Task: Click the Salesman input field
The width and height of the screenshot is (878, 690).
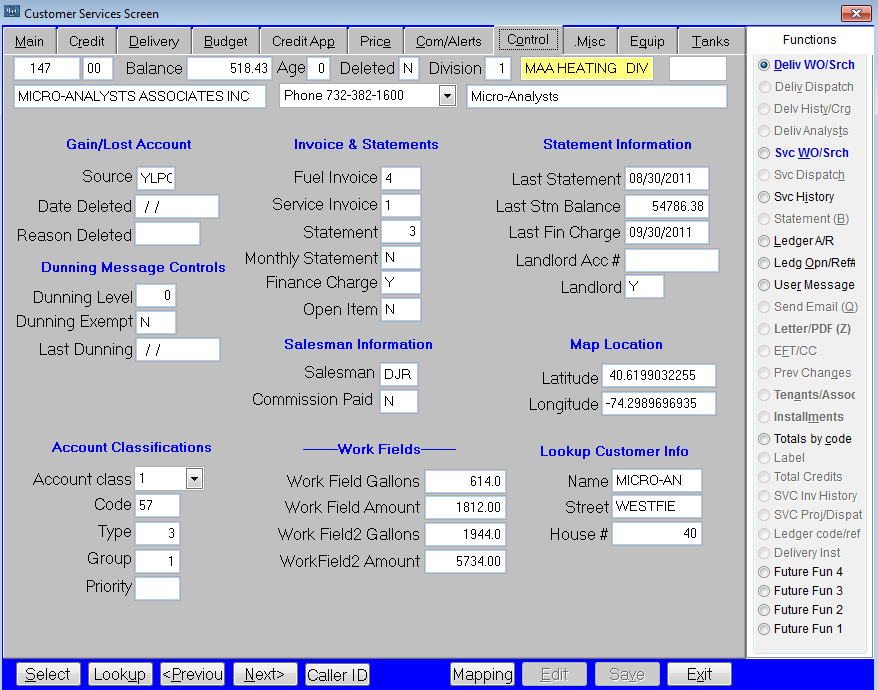Action: 399,374
